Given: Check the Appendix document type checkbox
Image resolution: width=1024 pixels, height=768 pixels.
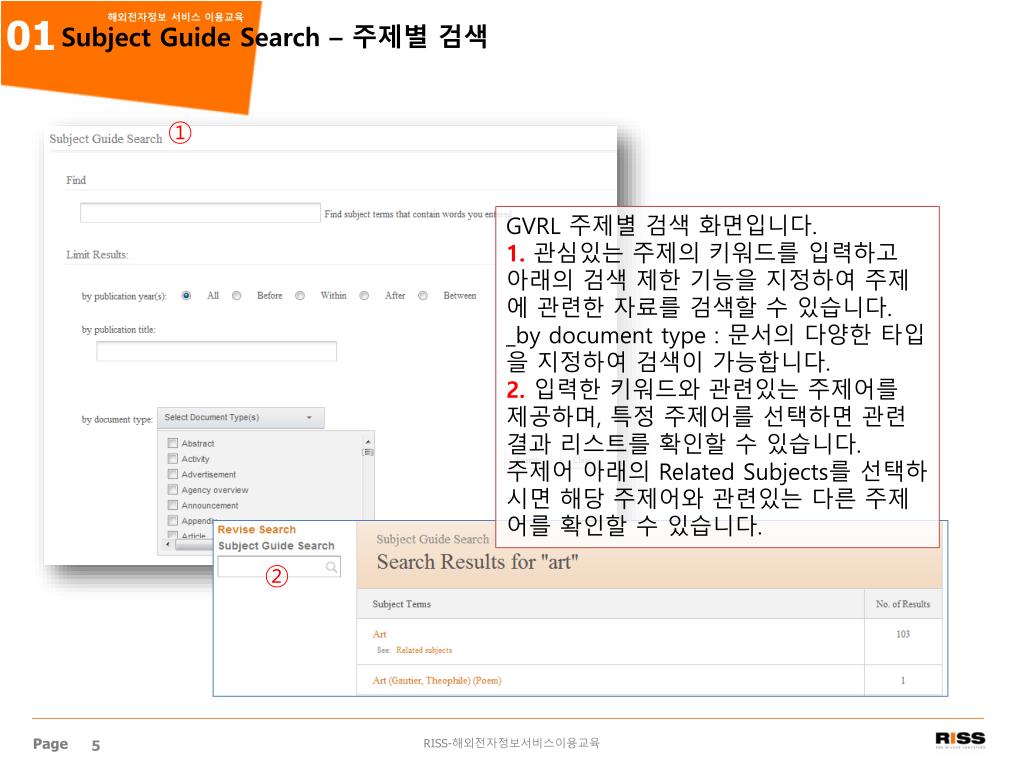Looking at the screenshot, I should click(173, 520).
